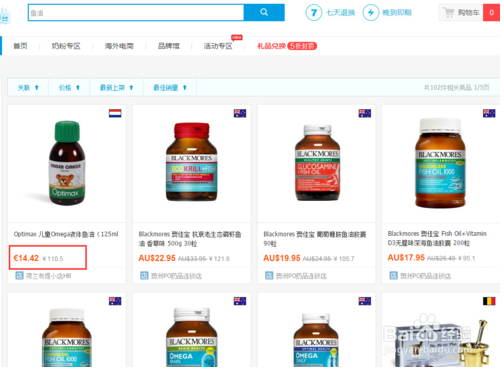This screenshot has height=389, width=504.
Task: Click the results count and page indicator
Action: coord(456,88)
